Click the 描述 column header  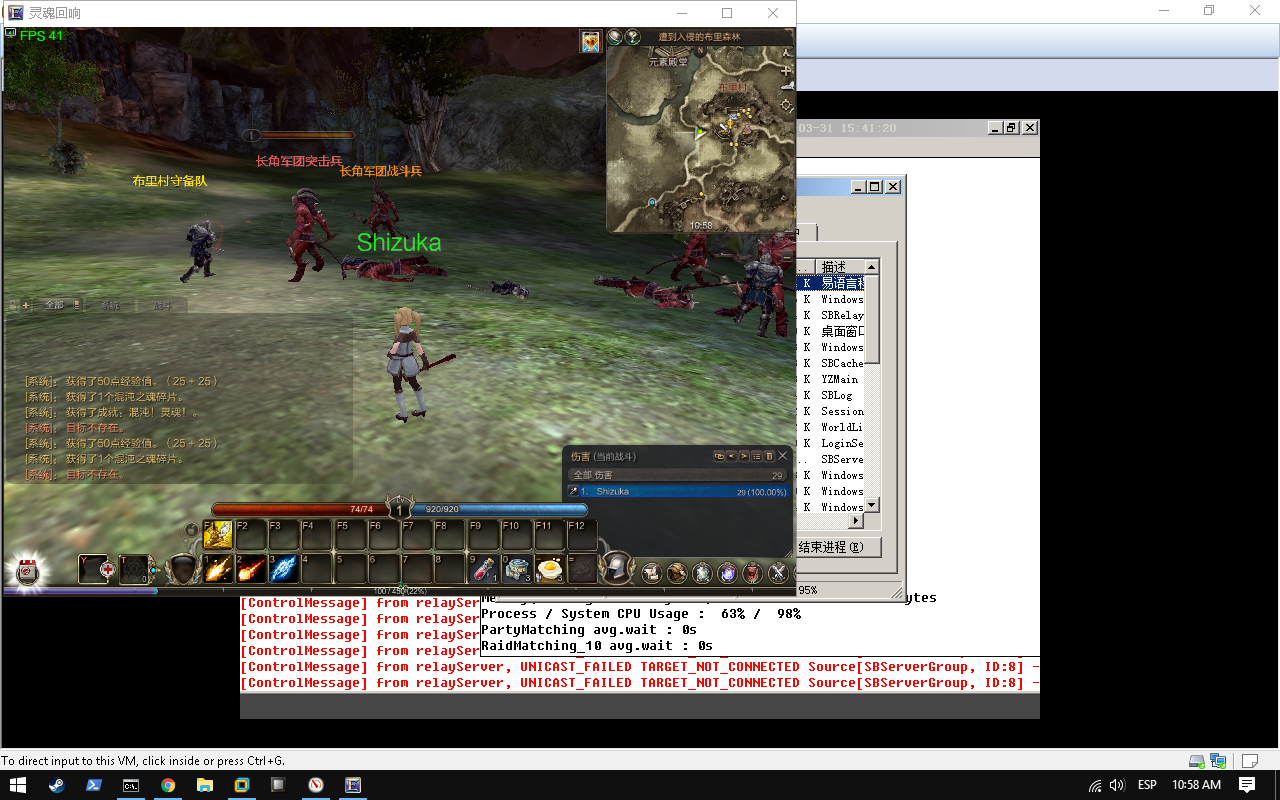coord(841,266)
